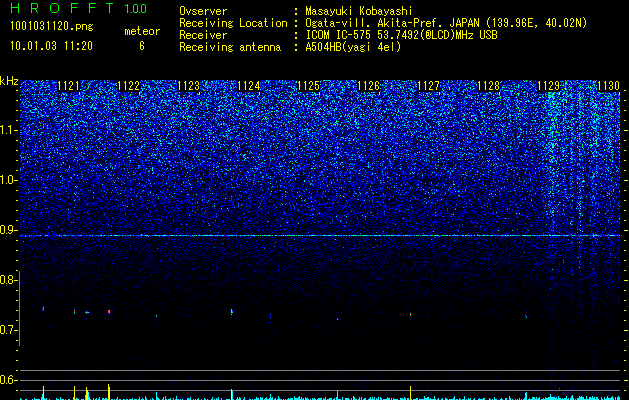
Task: Click the 1125 time marker
Action: 308,86
